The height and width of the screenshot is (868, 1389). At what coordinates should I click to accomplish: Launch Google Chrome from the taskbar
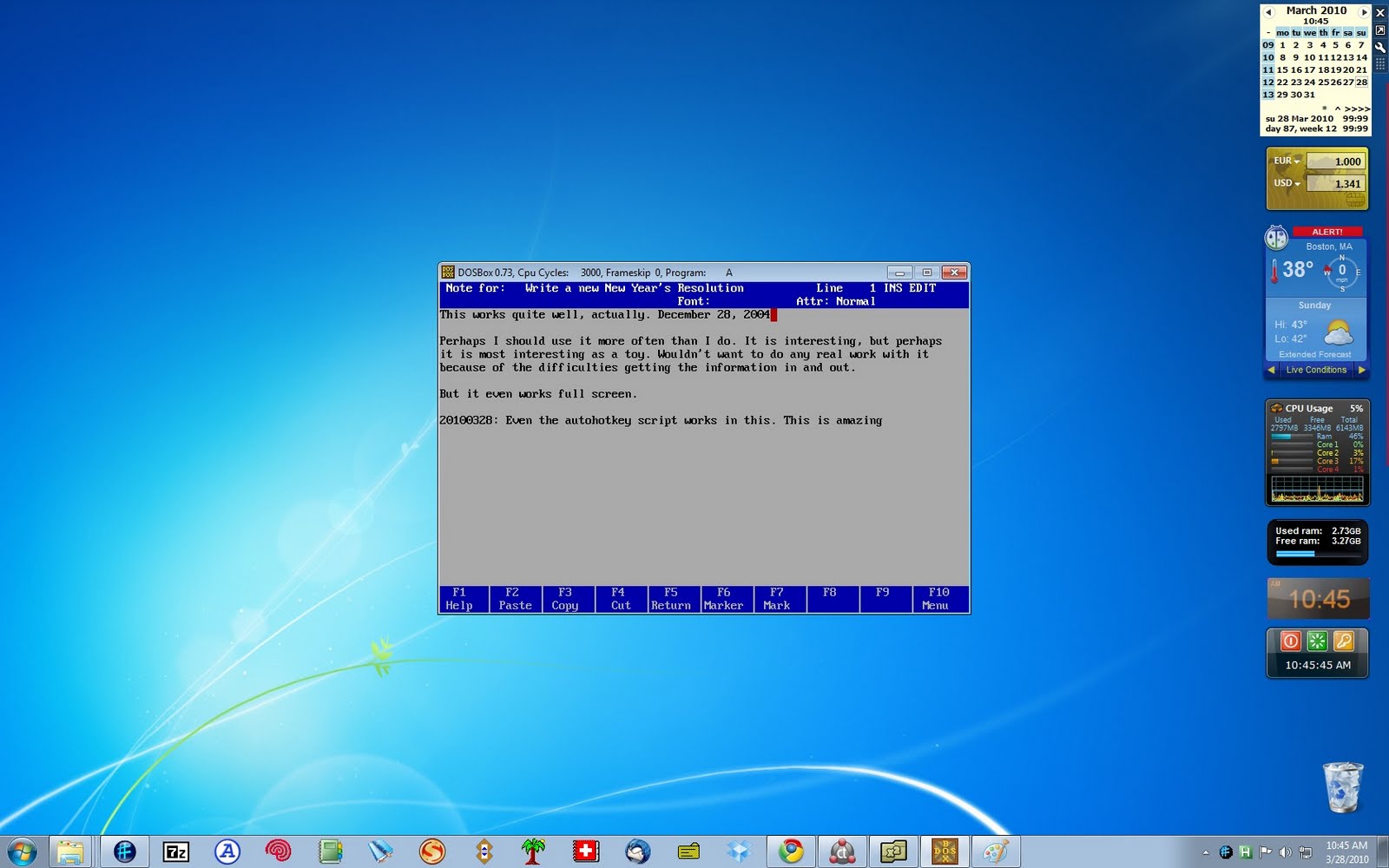click(791, 852)
